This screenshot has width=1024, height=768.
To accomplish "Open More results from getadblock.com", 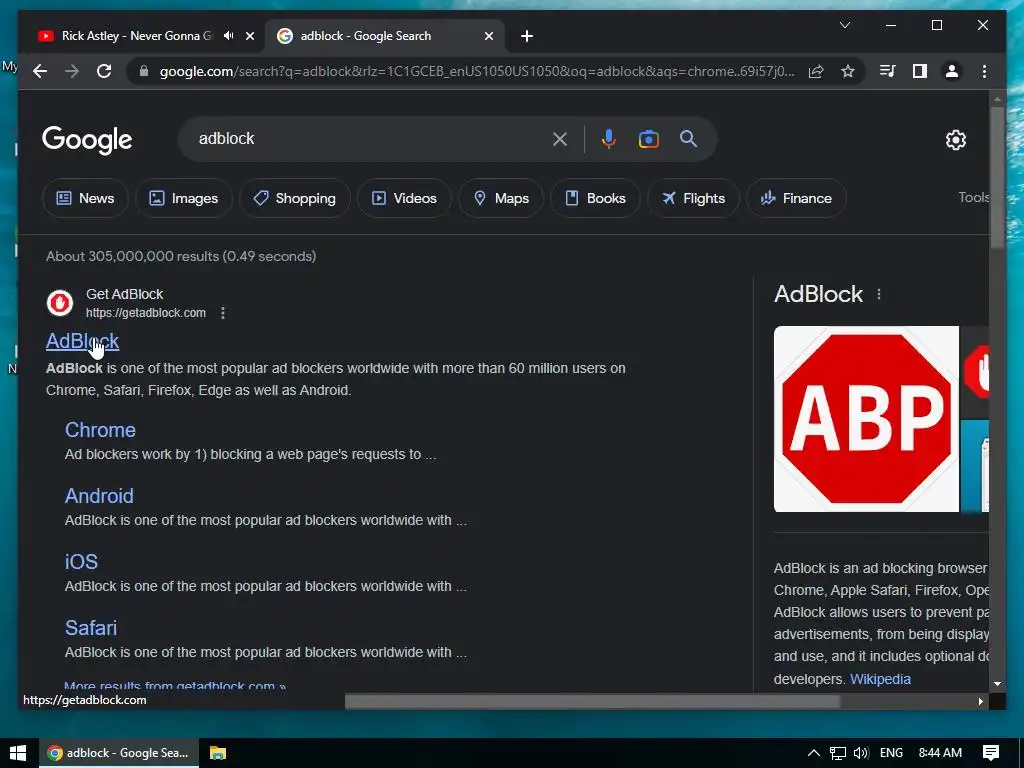I will click(175, 686).
